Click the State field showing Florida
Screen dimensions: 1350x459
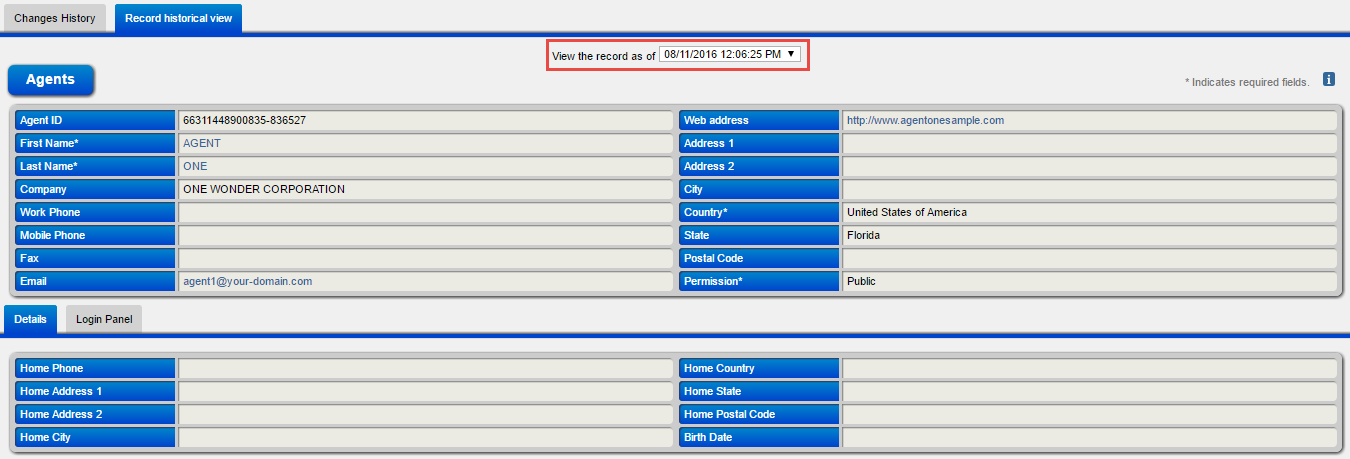pyautogui.click(x=1088, y=235)
